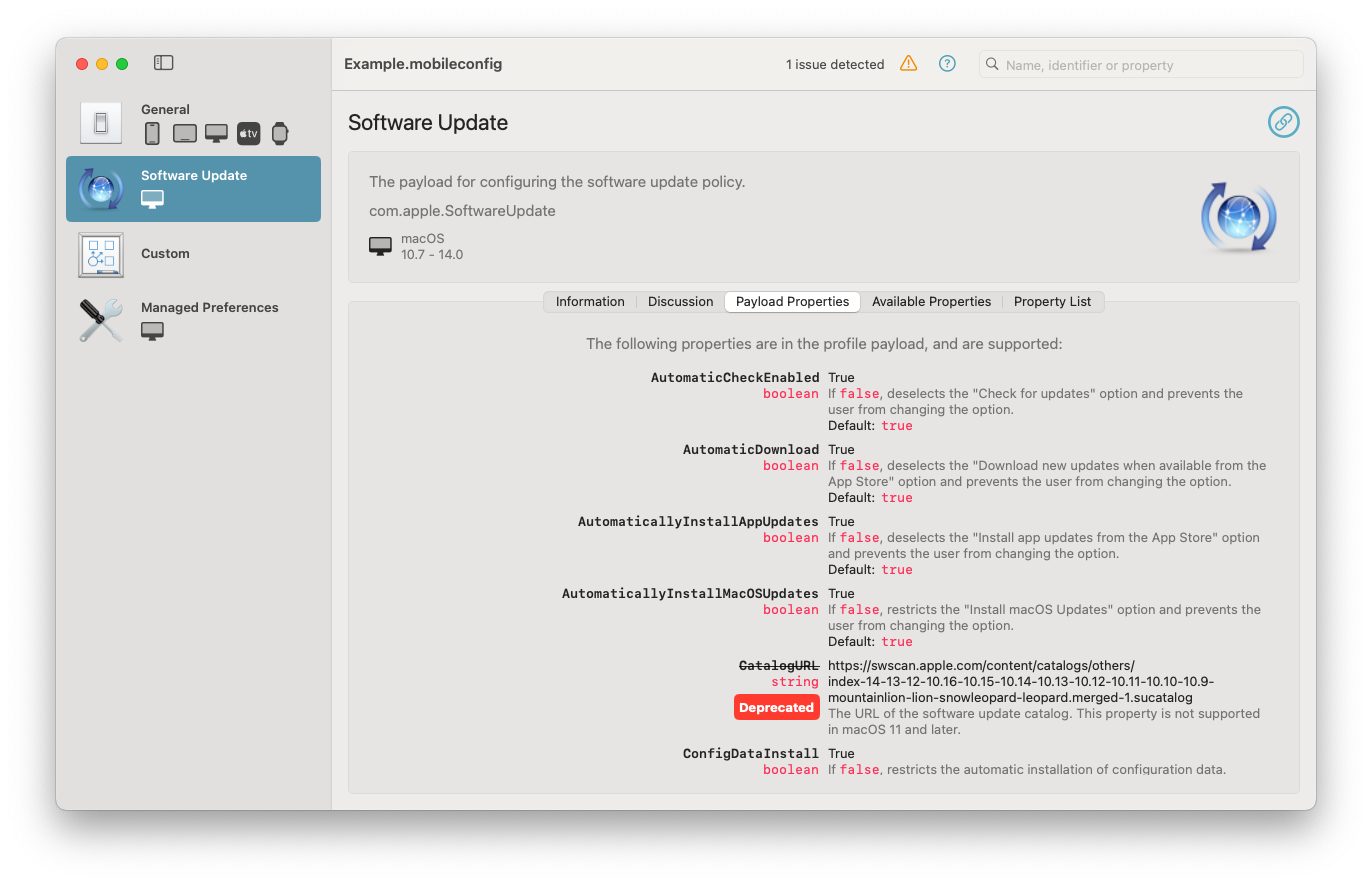1372x884 pixels.
Task: Select Custom in the sidebar
Action: 193,255
